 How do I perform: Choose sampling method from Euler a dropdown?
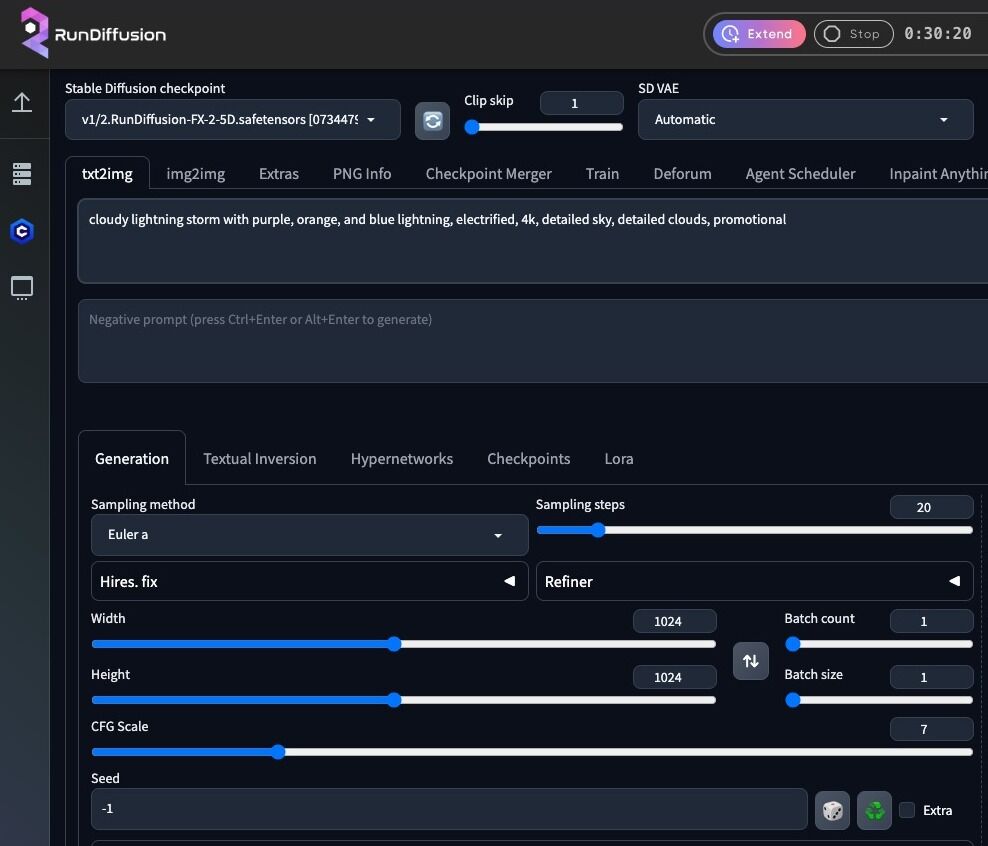point(309,535)
